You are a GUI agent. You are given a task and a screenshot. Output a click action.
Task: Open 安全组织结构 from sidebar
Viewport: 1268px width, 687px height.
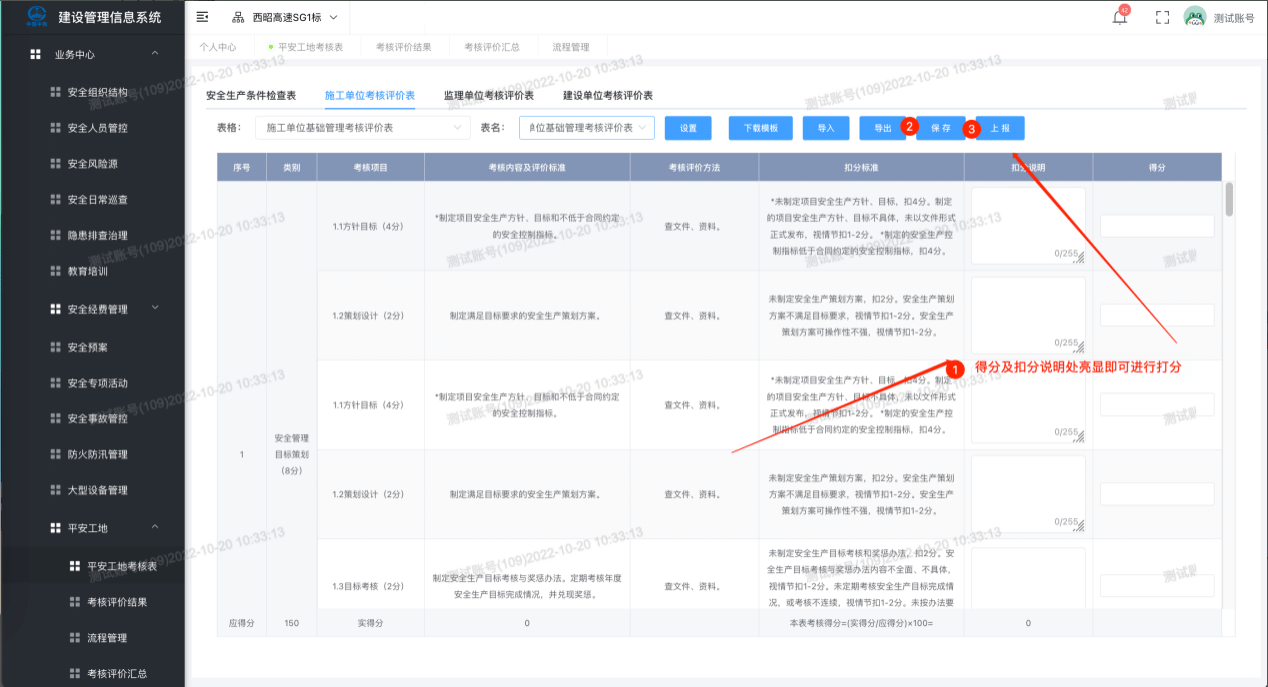click(97, 92)
